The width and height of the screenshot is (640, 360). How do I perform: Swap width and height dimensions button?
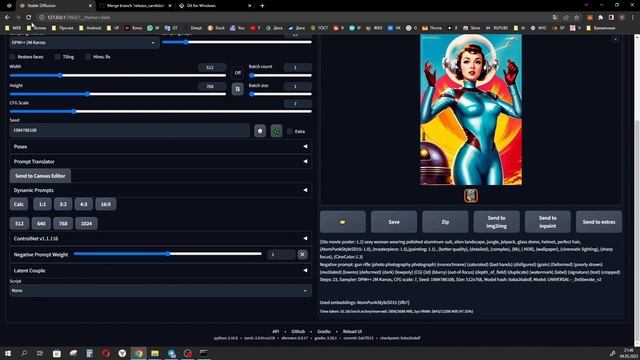tap(238, 89)
